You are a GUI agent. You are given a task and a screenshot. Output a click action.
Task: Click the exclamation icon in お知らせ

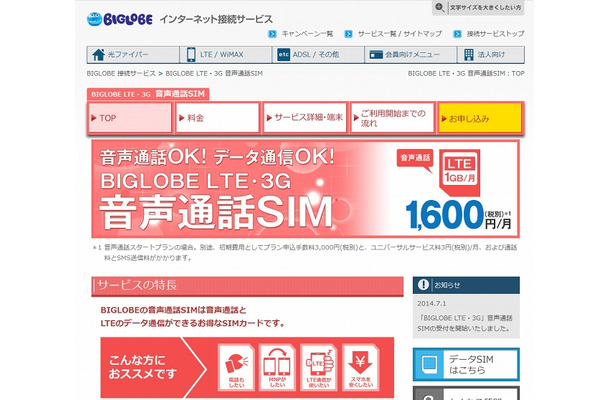(423, 285)
